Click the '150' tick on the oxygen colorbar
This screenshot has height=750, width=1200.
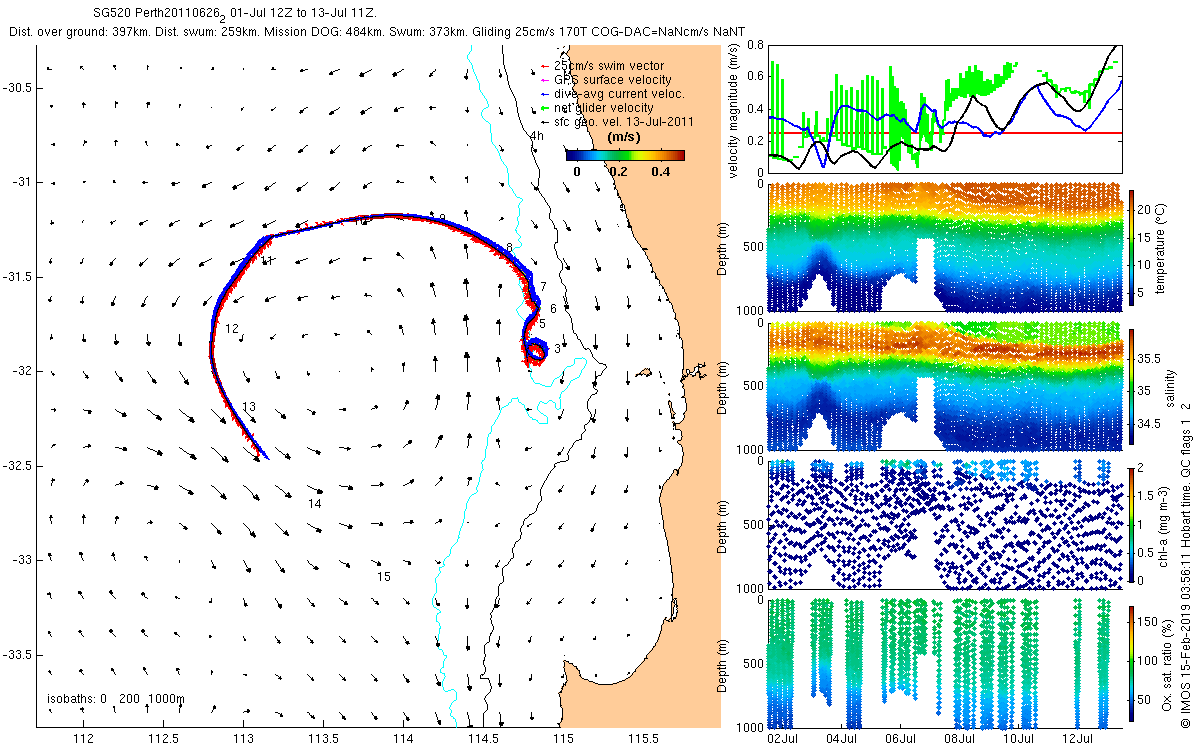[1149, 623]
